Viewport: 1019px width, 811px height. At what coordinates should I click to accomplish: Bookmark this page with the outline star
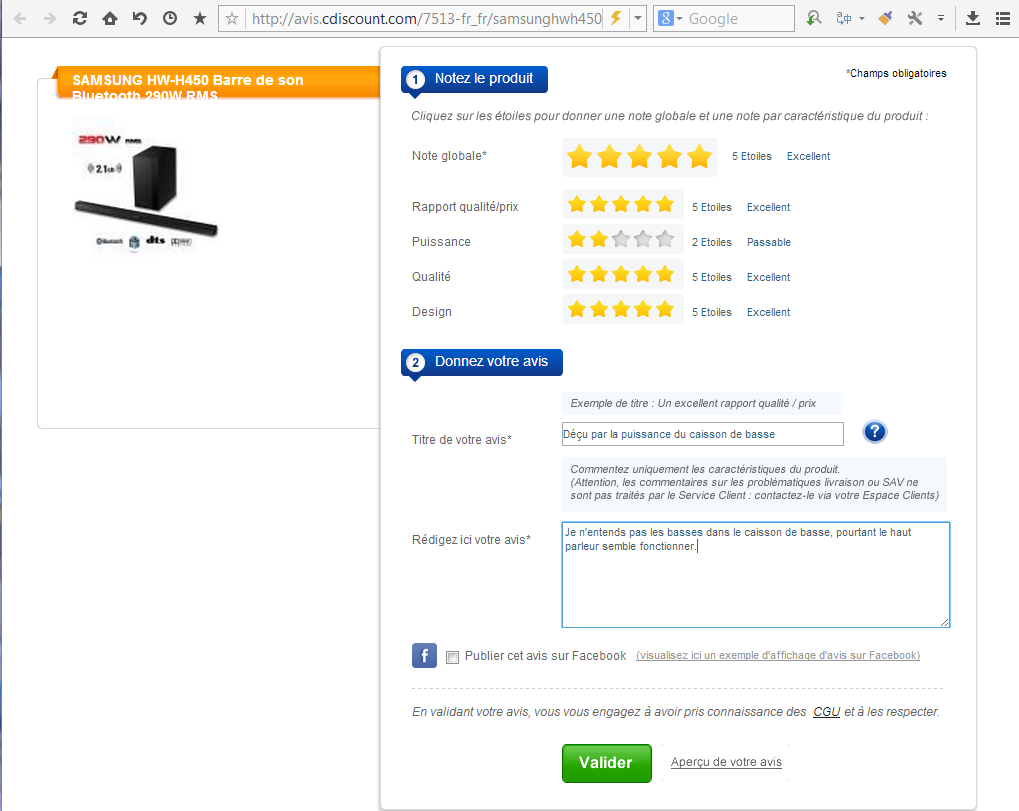[232, 19]
